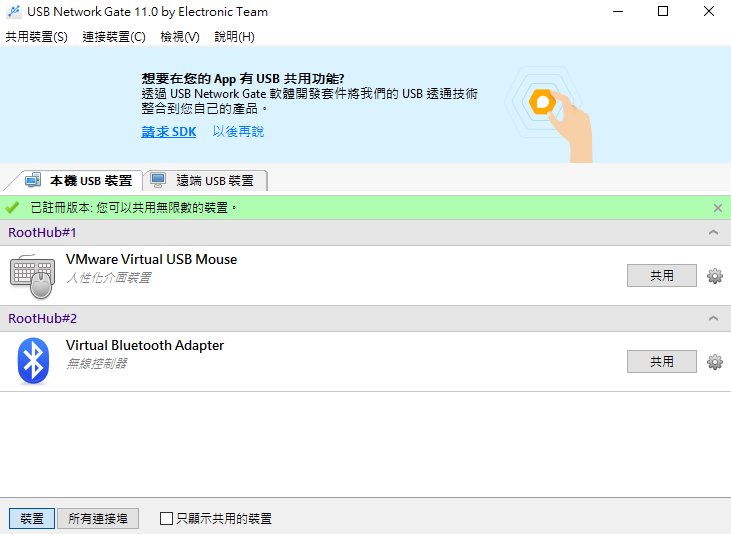
Task: Open the 說明(H) menu
Action: (234, 37)
